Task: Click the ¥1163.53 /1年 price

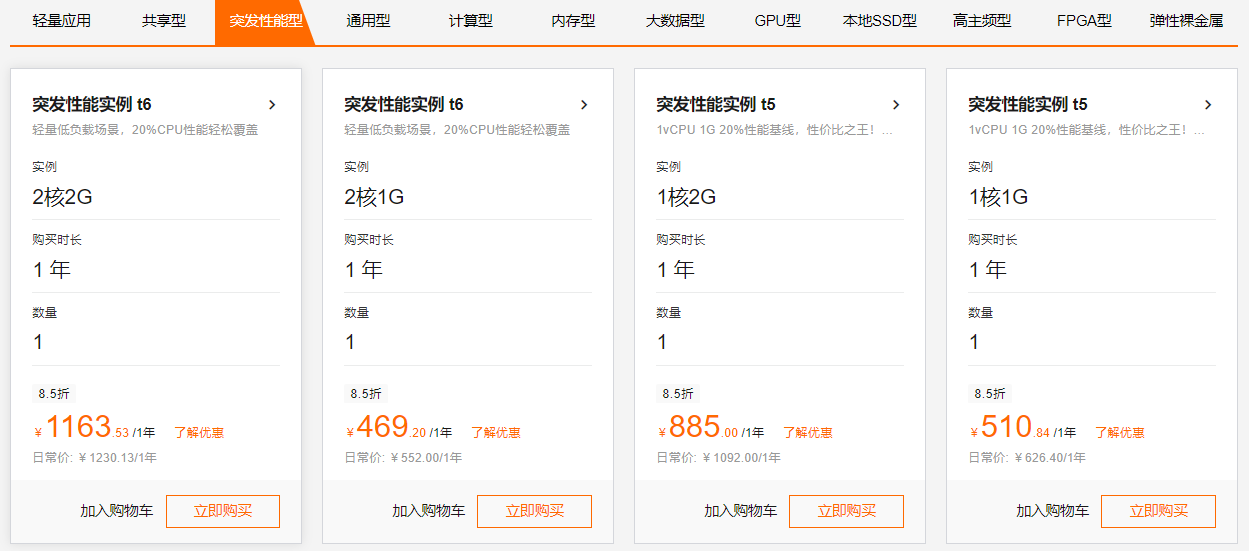Action: coord(95,429)
